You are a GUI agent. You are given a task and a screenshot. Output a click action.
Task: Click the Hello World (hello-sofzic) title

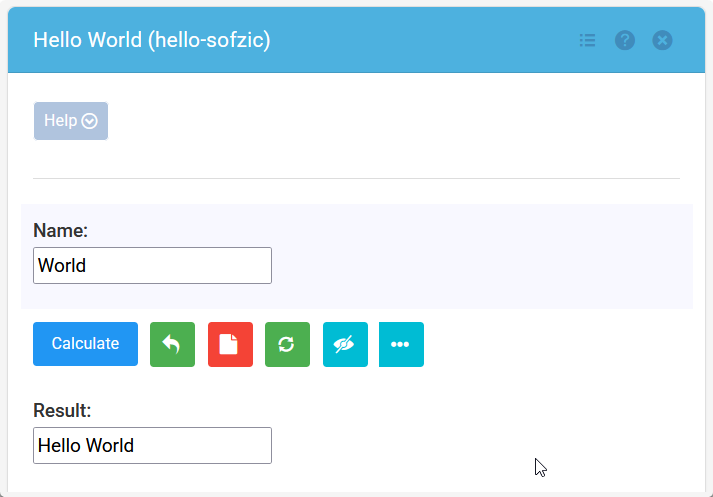152,40
